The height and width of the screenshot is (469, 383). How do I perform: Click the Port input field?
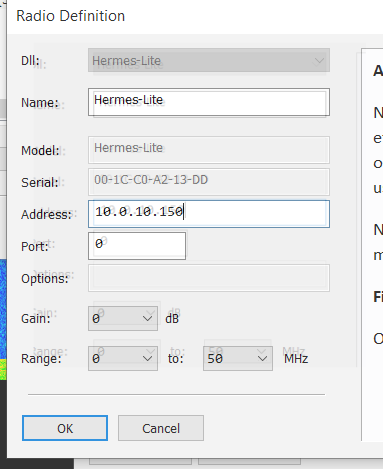pos(137,246)
